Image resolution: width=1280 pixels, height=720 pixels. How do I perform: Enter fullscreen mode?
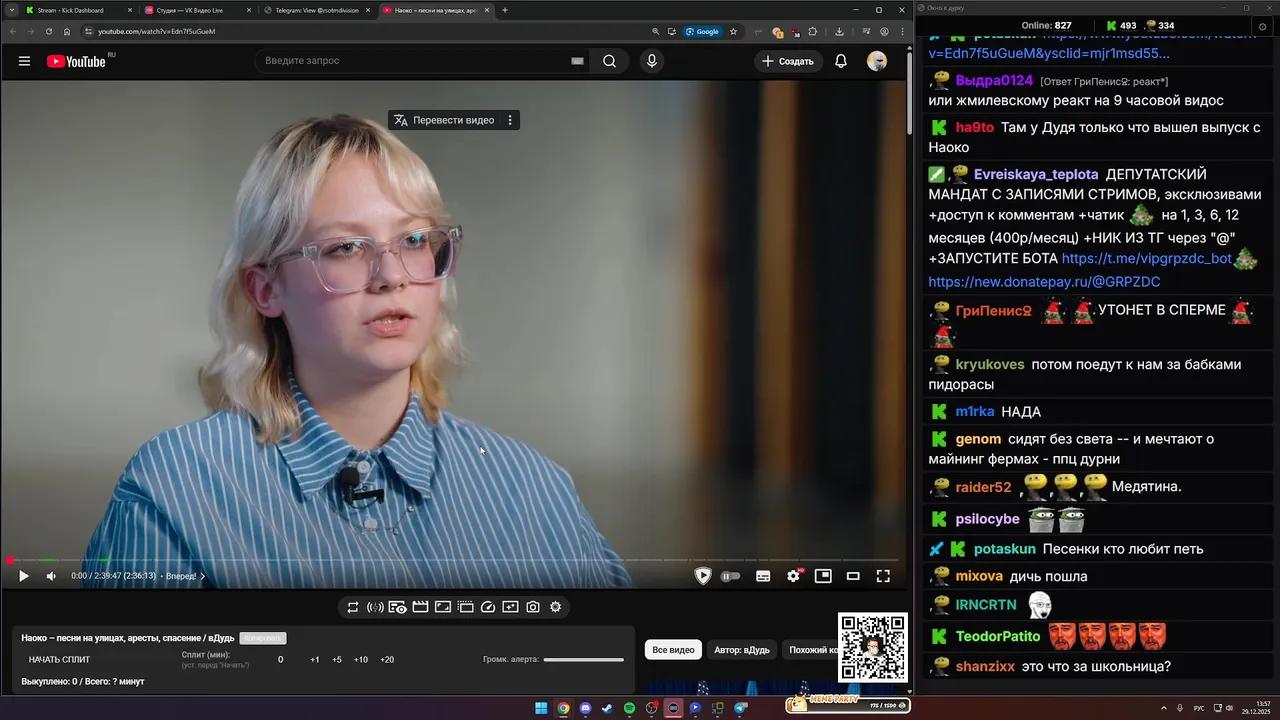click(x=883, y=576)
